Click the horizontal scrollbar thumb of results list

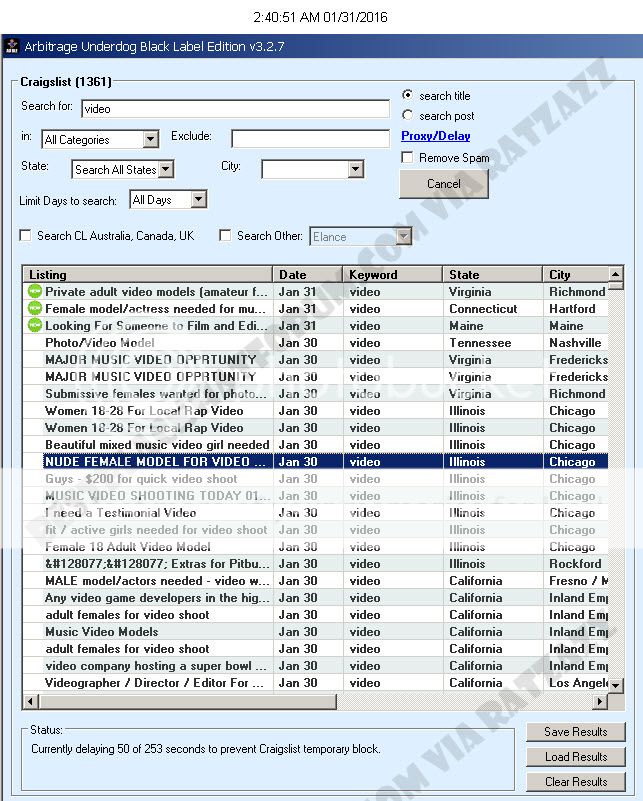(188, 701)
